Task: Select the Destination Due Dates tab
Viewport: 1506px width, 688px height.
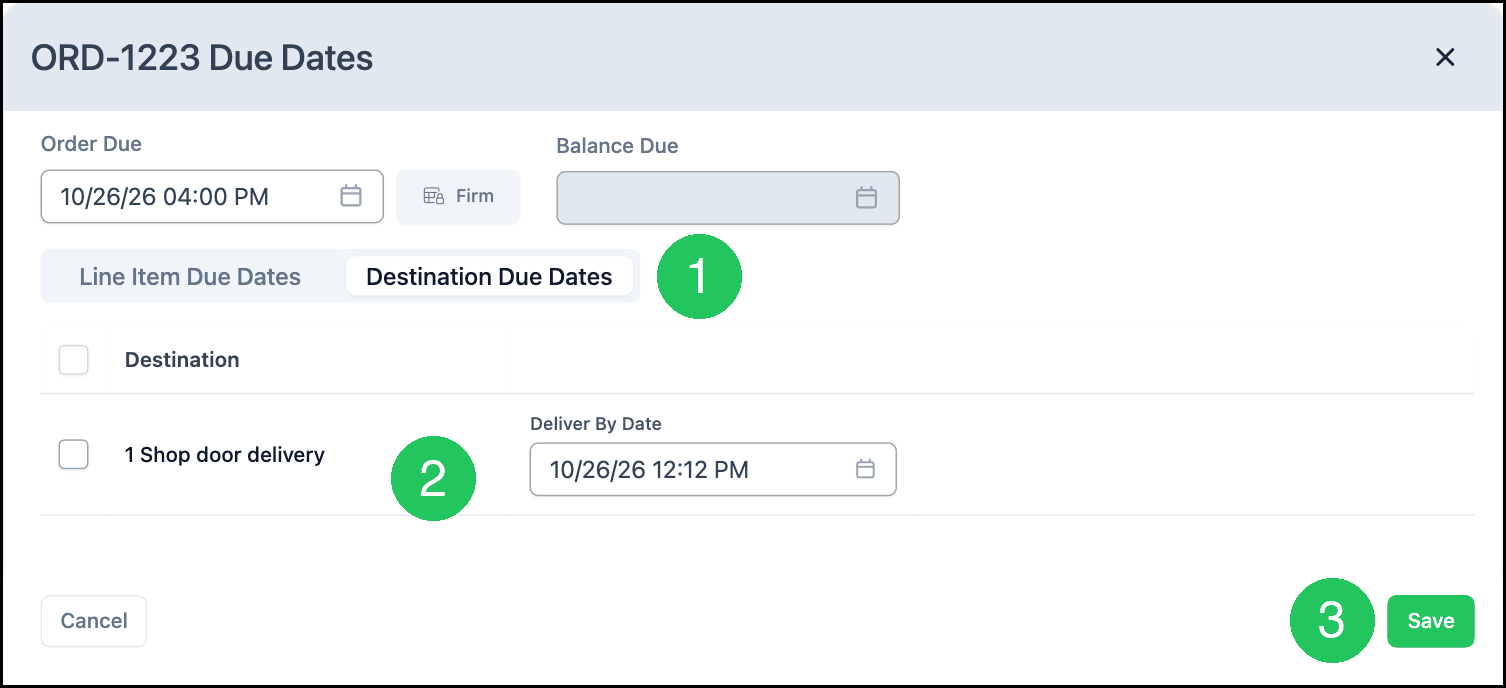Action: [489, 277]
